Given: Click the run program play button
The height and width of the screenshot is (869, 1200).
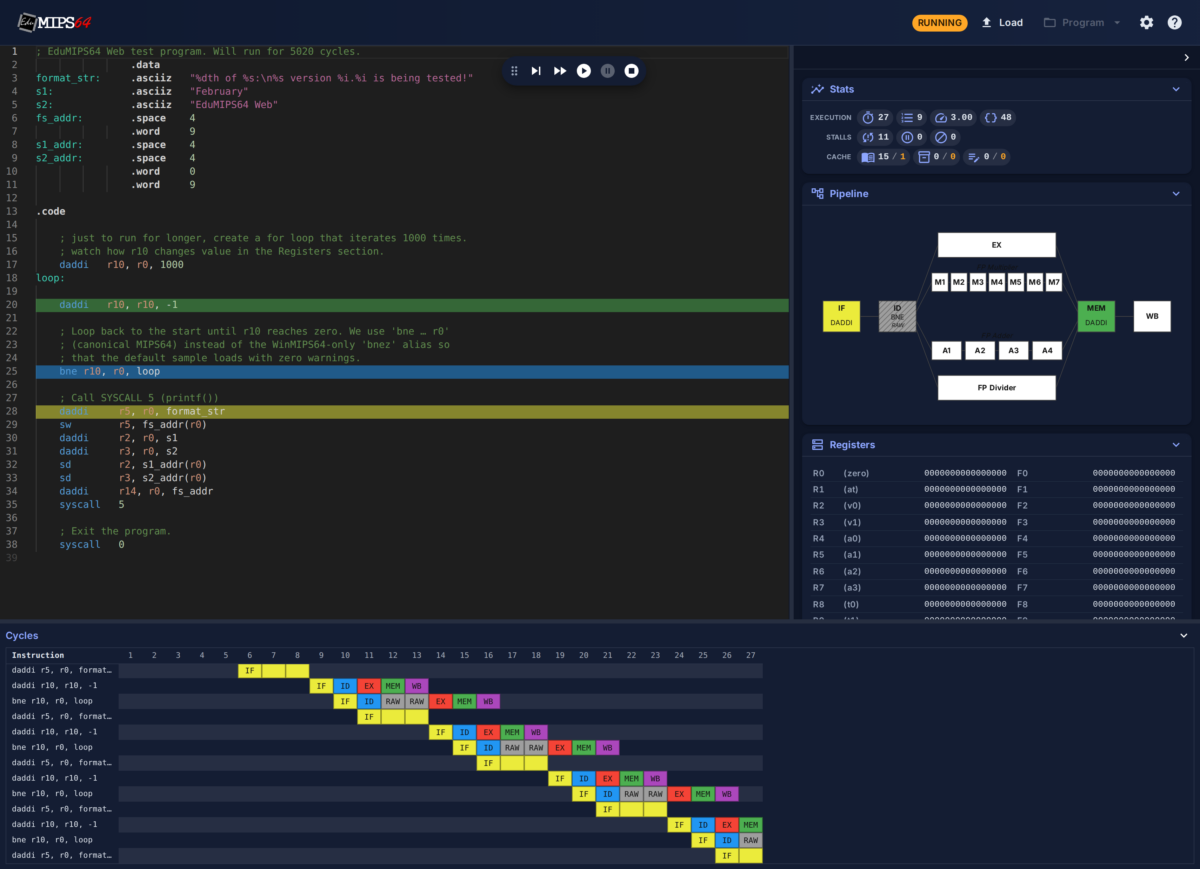Looking at the screenshot, I should tap(584, 71).
